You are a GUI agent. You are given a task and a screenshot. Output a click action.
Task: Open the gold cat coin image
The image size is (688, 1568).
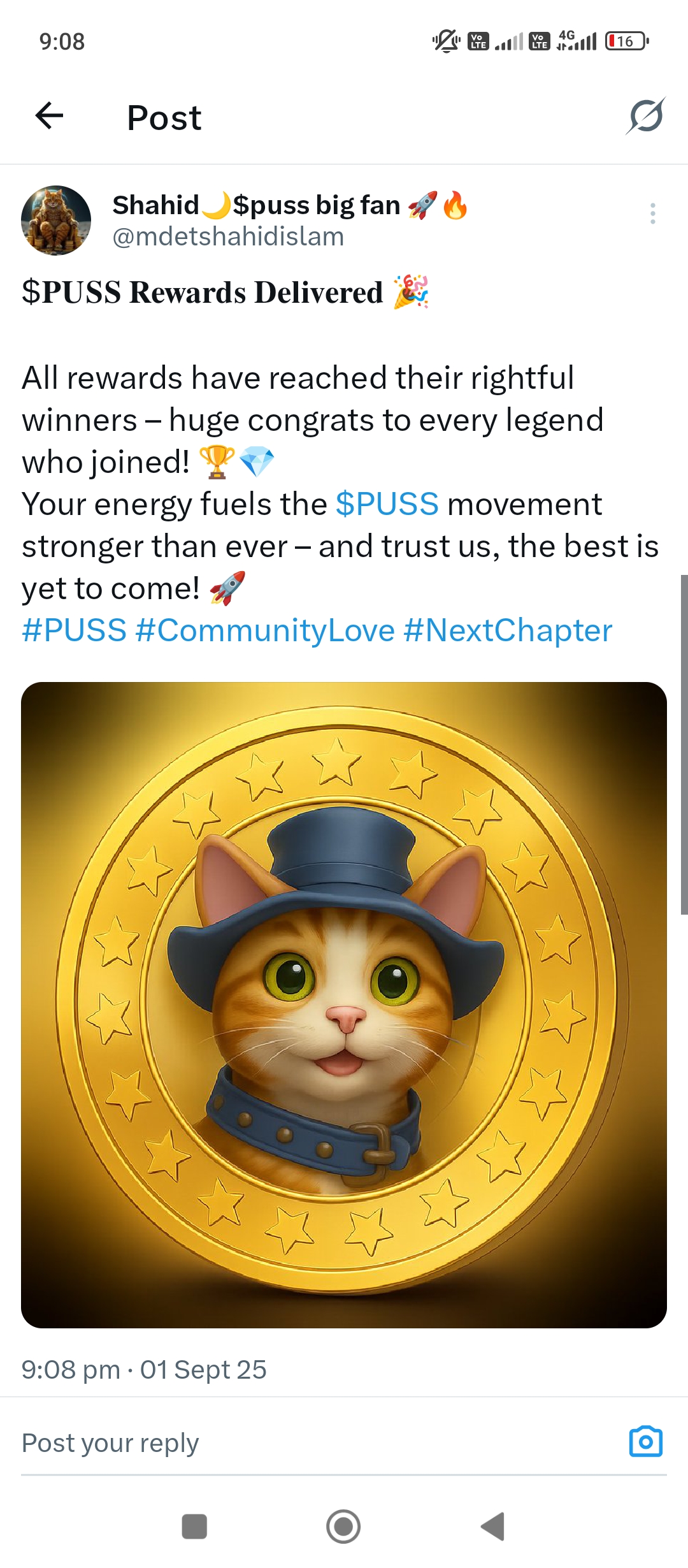point(344,1005)
